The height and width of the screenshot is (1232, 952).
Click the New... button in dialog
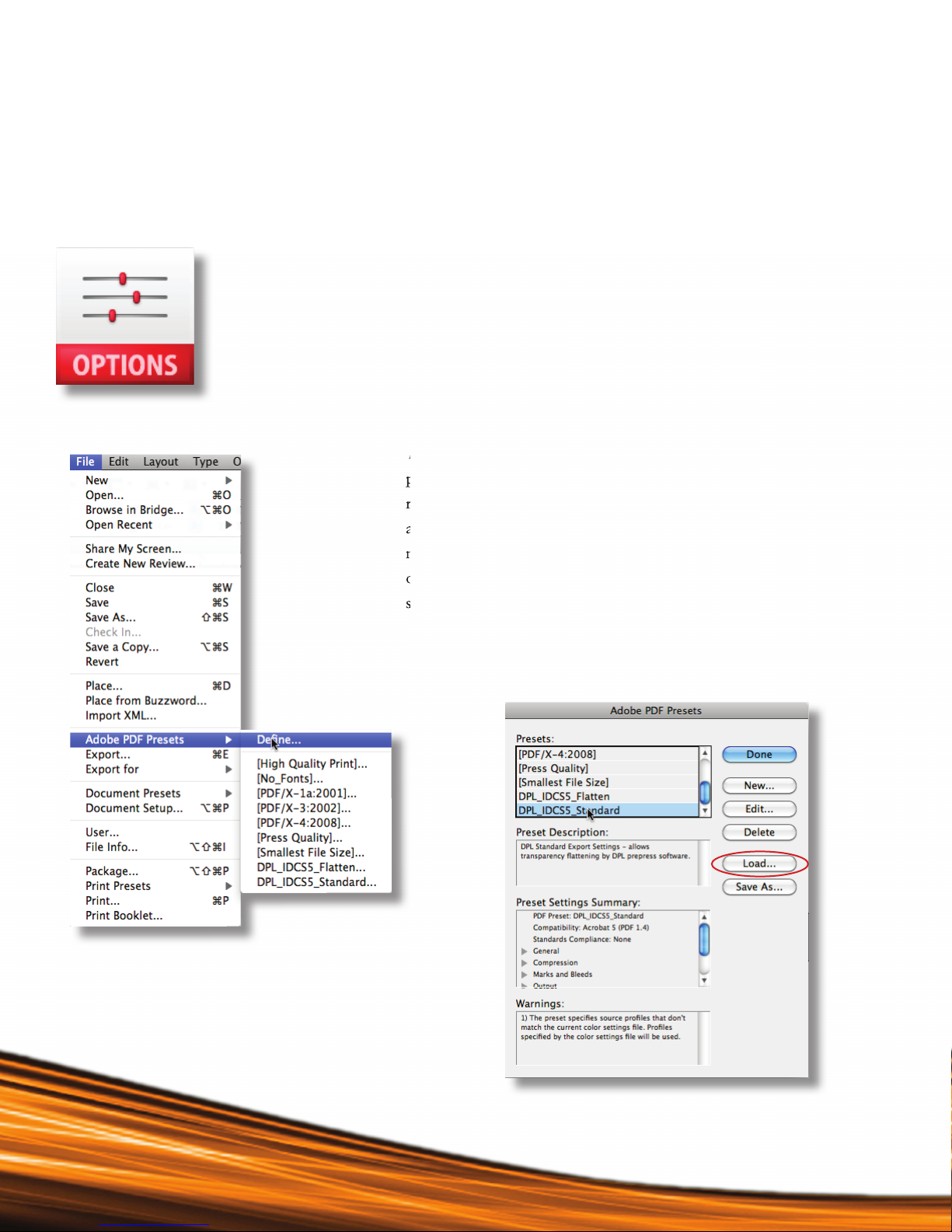tap(759, 785)
